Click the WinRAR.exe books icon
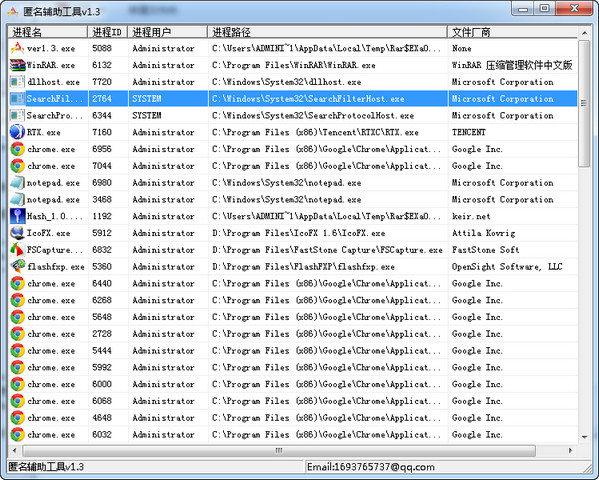The height and width of the screenshot is (480, 599). (x=17, y=65)
